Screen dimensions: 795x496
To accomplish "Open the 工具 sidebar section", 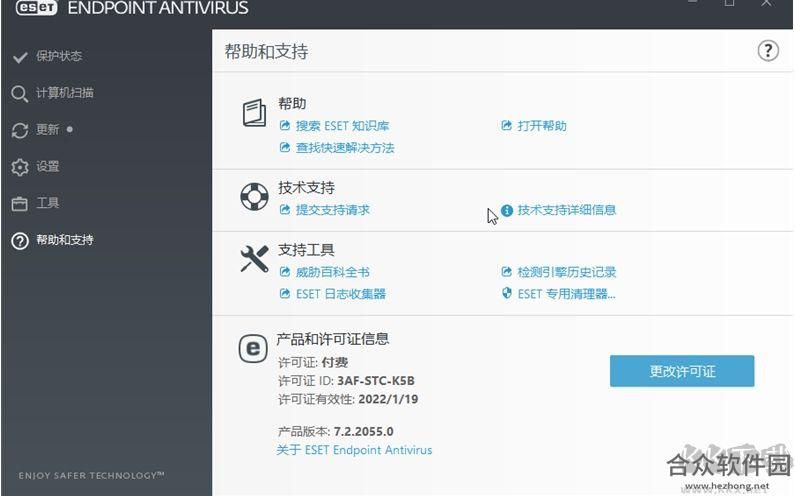I will (x=47, y=203).
